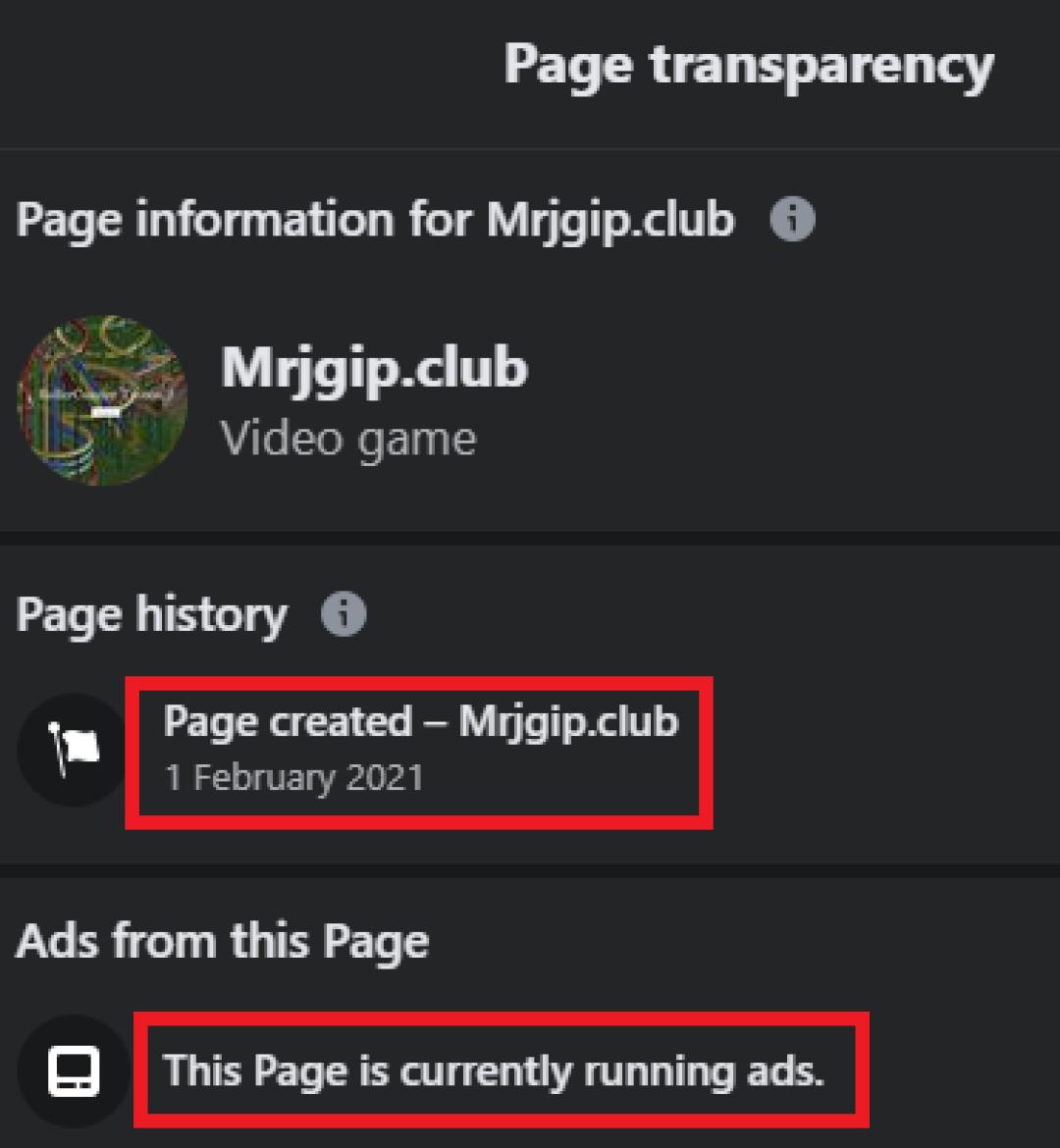Click the flag icon for page creation
The image size is (1060, 1148).
pos(74,750)
